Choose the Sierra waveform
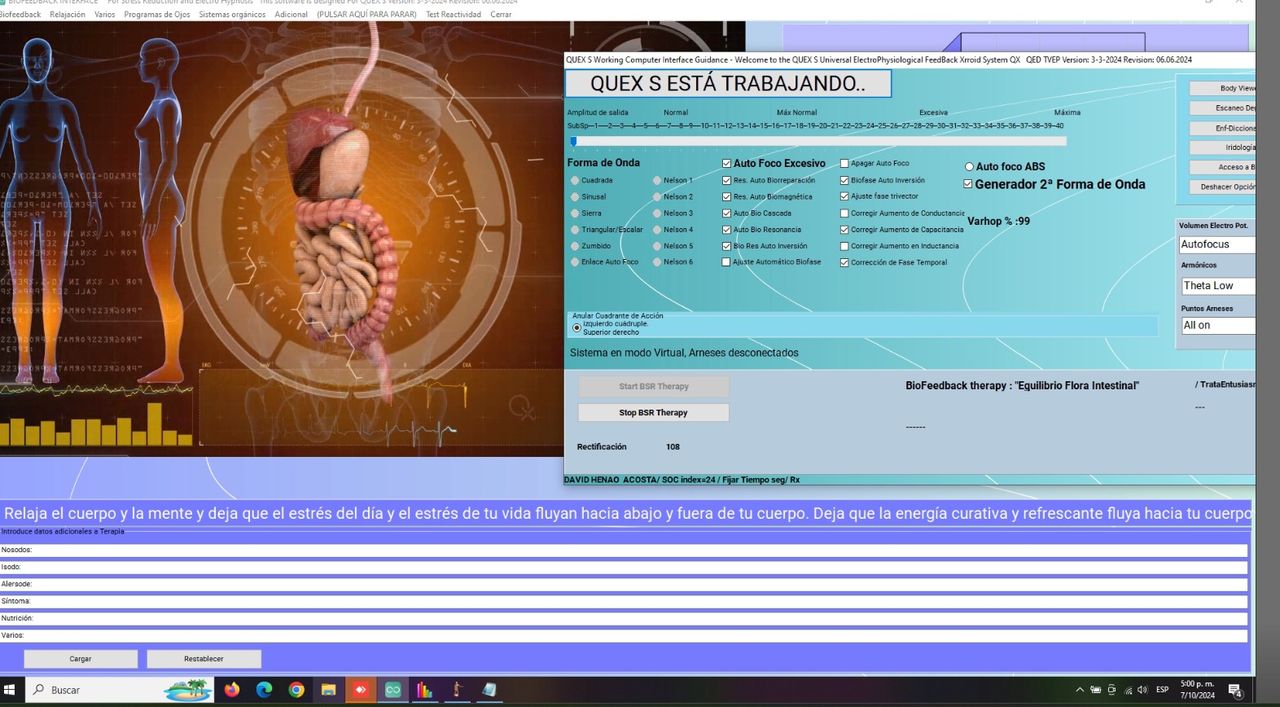This screenshot has height=707, width=1280. click(x=574, y=213)
